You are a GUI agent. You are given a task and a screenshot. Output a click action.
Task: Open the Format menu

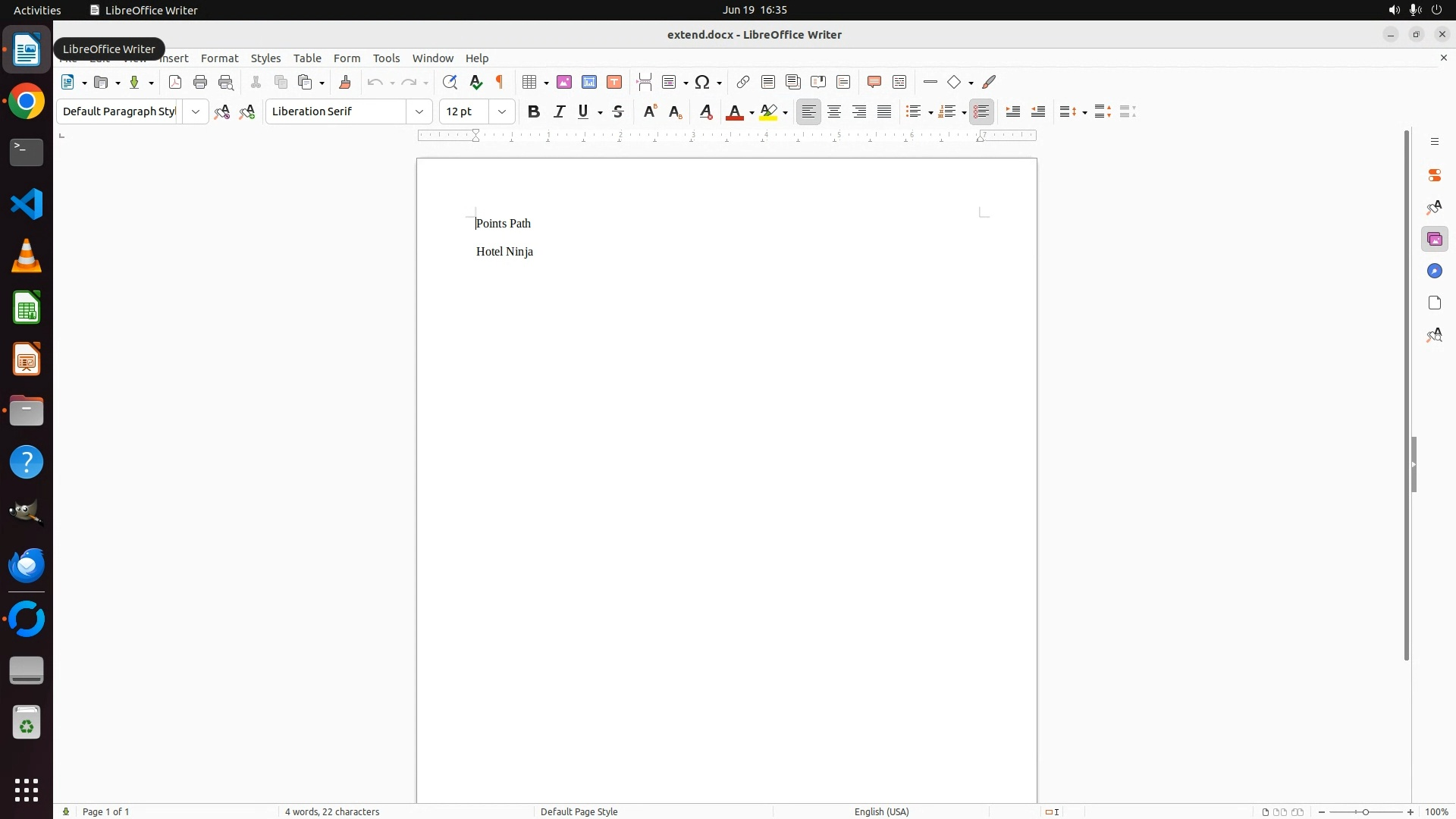(219, 58)
